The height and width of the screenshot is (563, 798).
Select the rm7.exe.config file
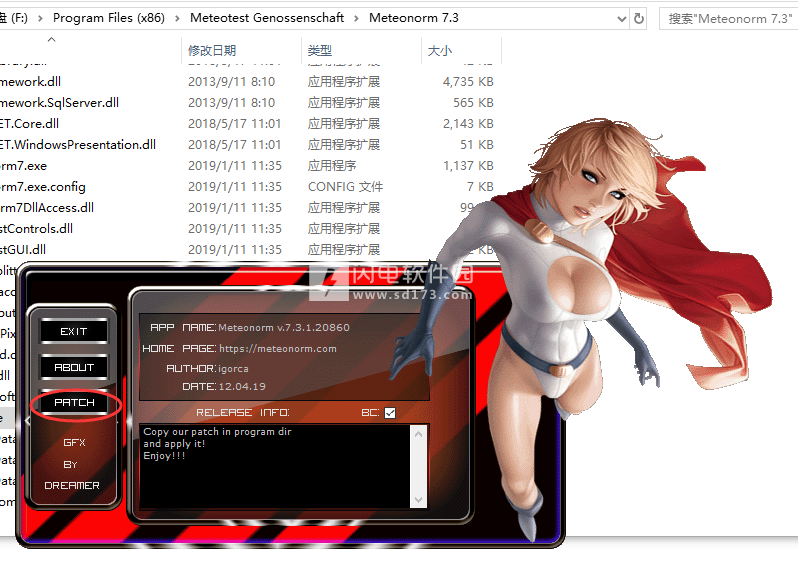43,187
